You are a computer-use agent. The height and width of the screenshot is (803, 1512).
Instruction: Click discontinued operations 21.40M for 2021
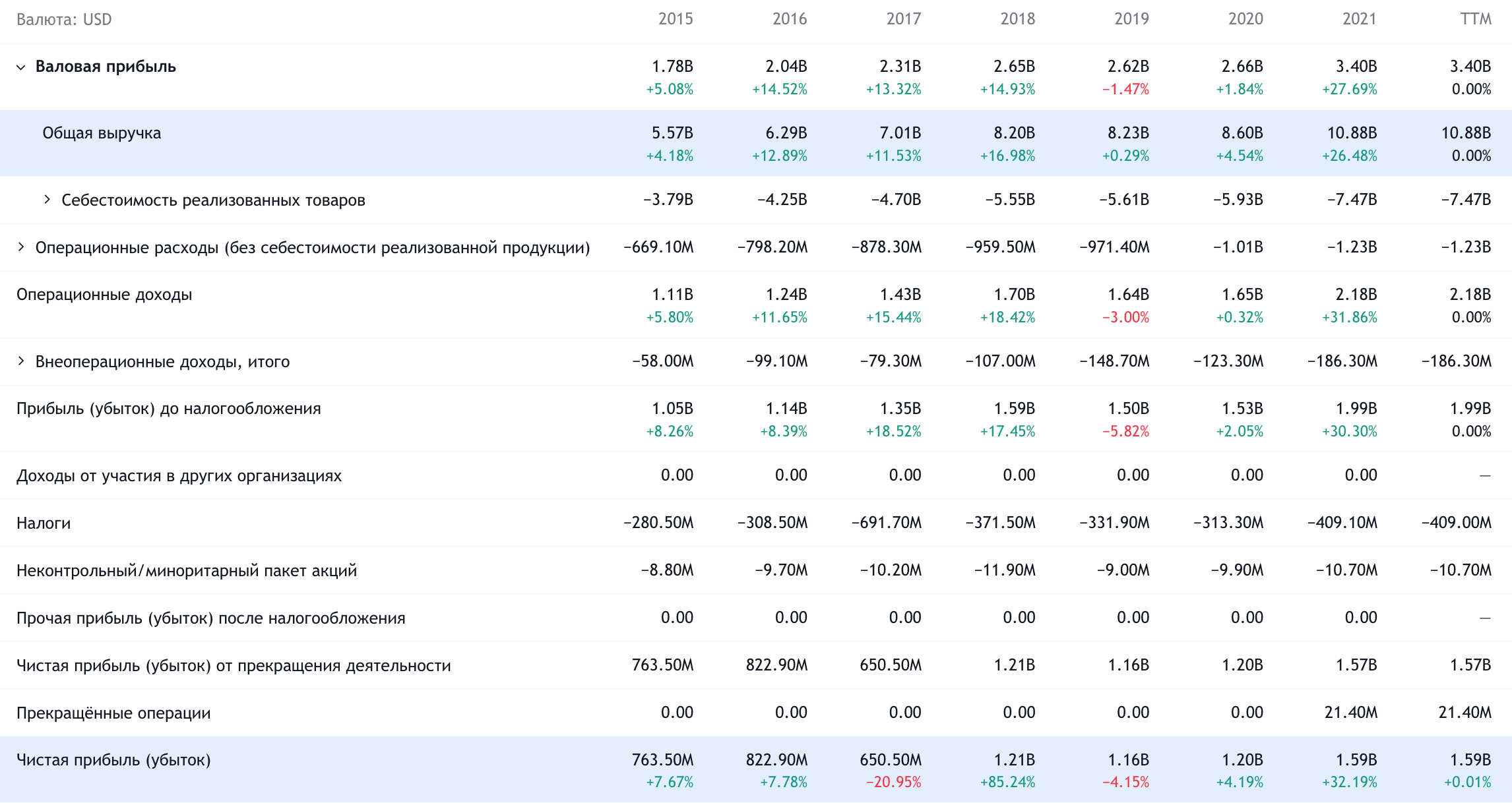1351,713
